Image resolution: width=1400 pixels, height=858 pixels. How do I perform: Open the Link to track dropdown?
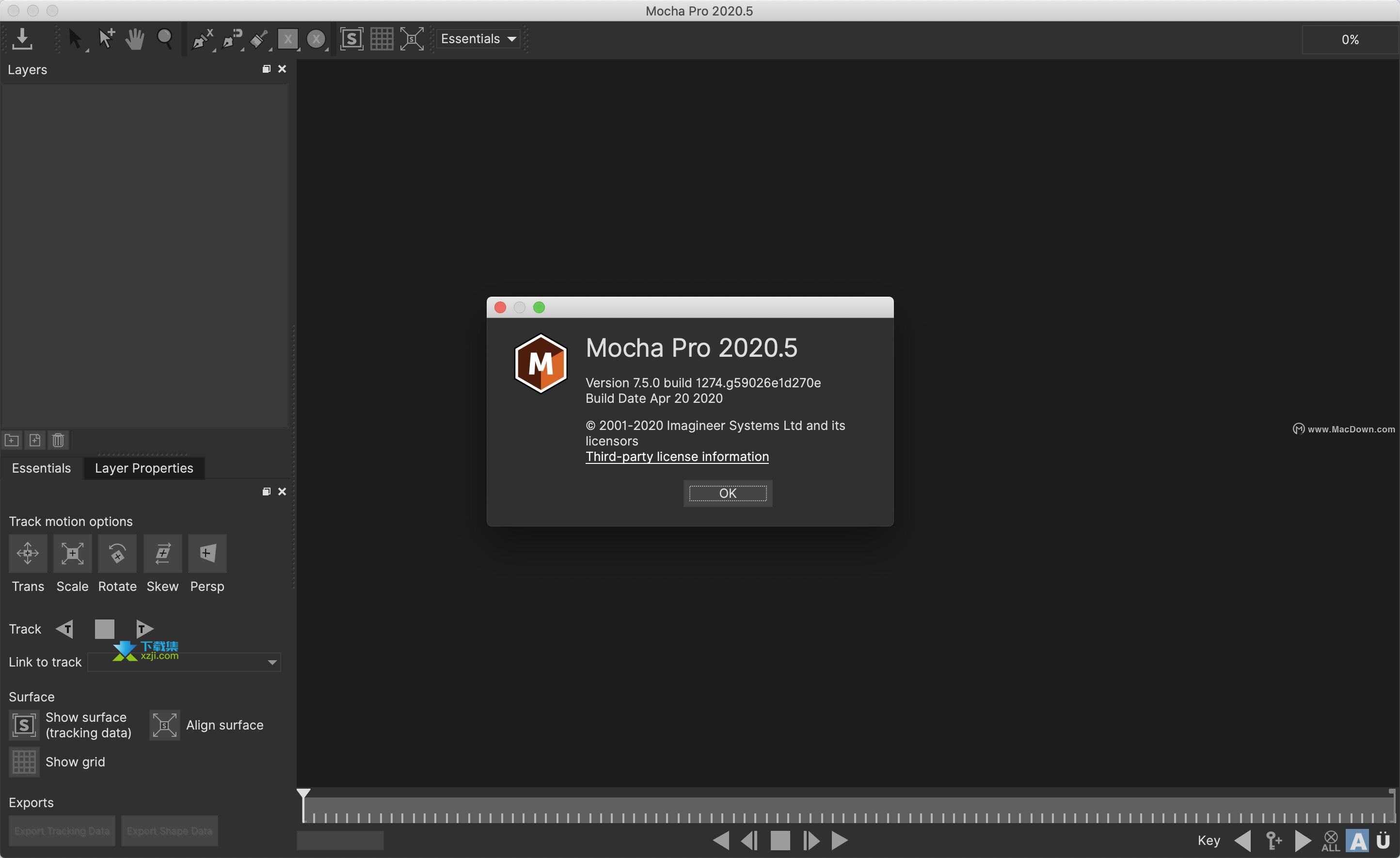tap(184, 663)
